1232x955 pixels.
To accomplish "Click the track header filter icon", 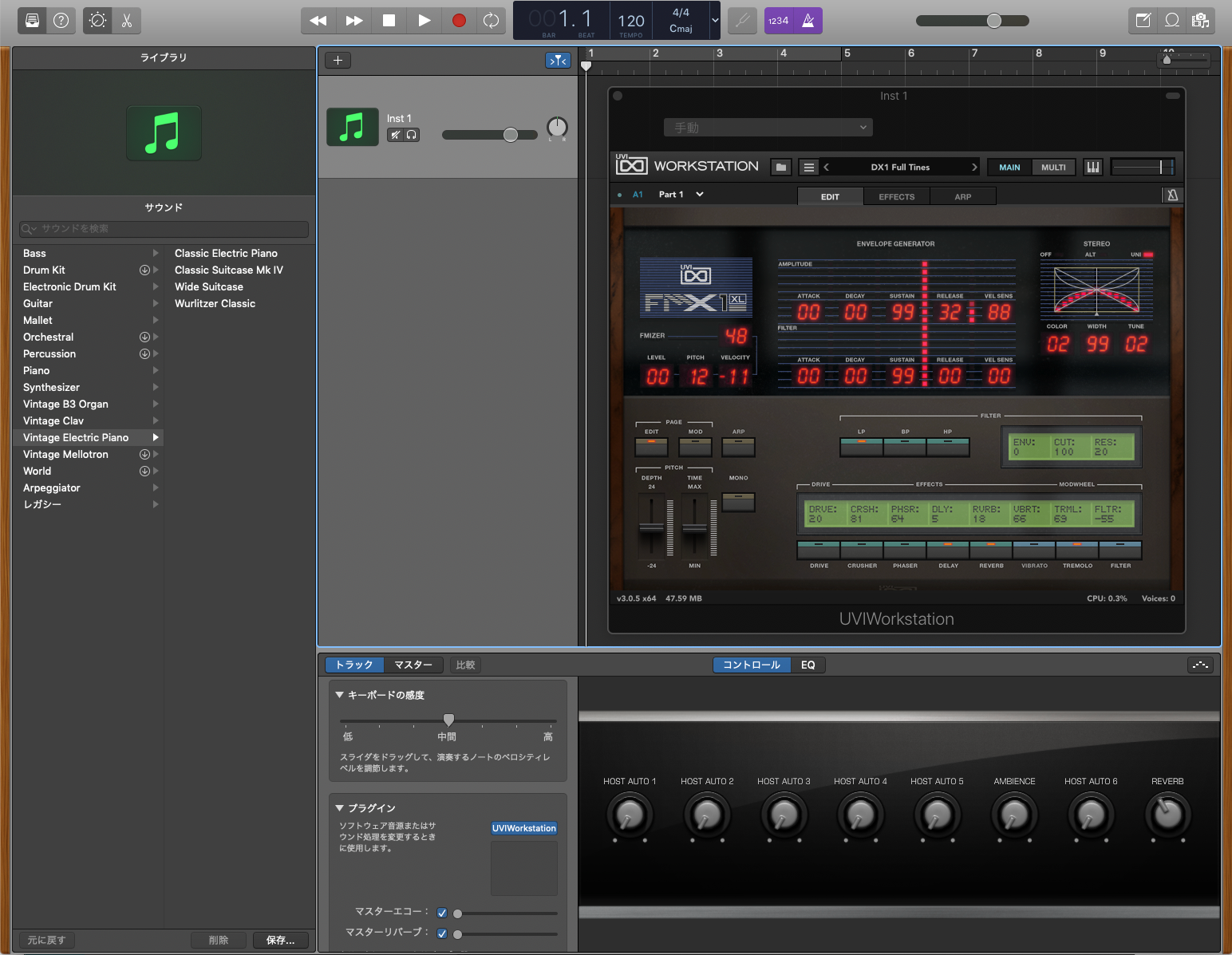I will (558, 60).
